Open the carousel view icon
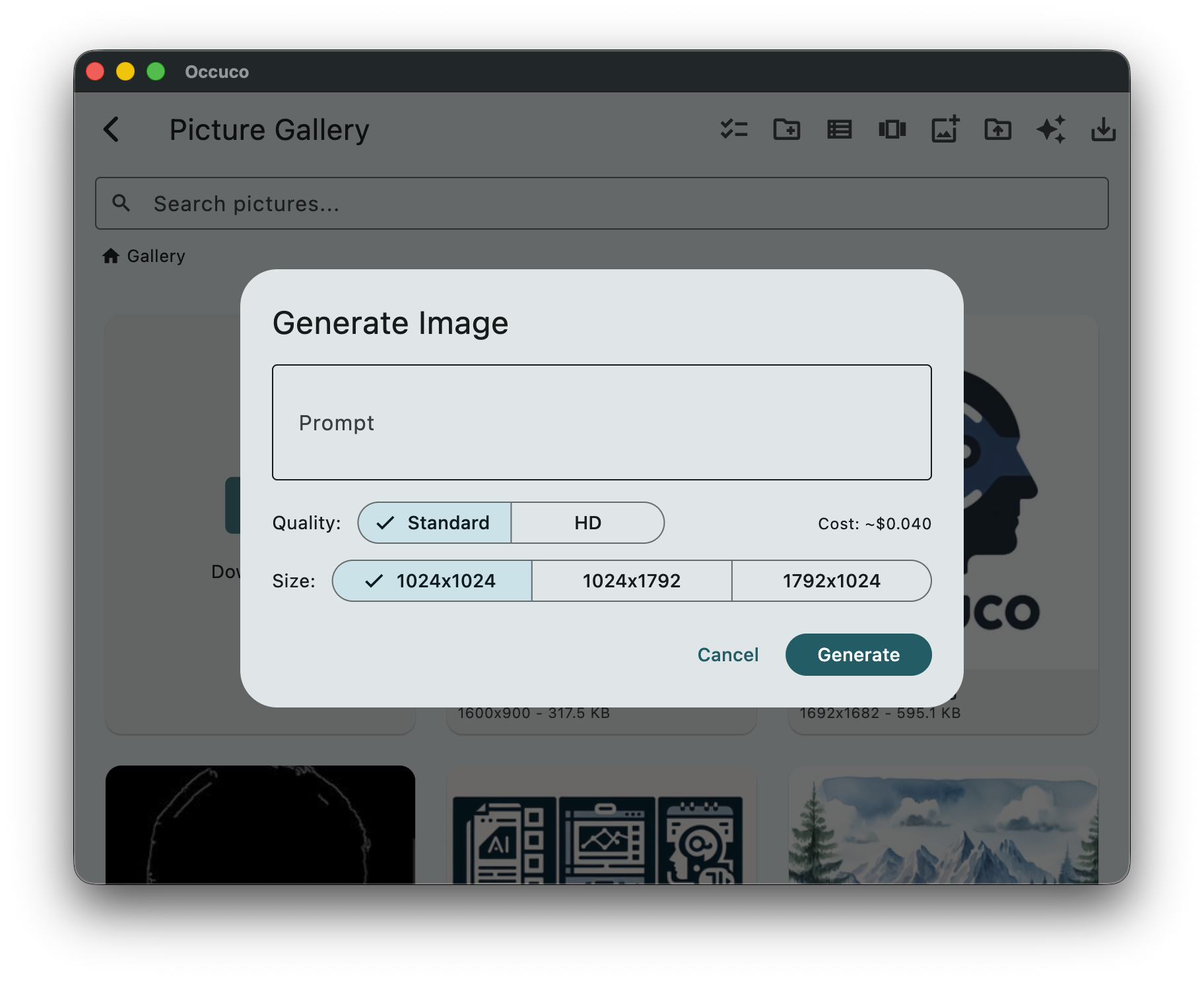The image size is (1204, 982). (x=892, y=129)
